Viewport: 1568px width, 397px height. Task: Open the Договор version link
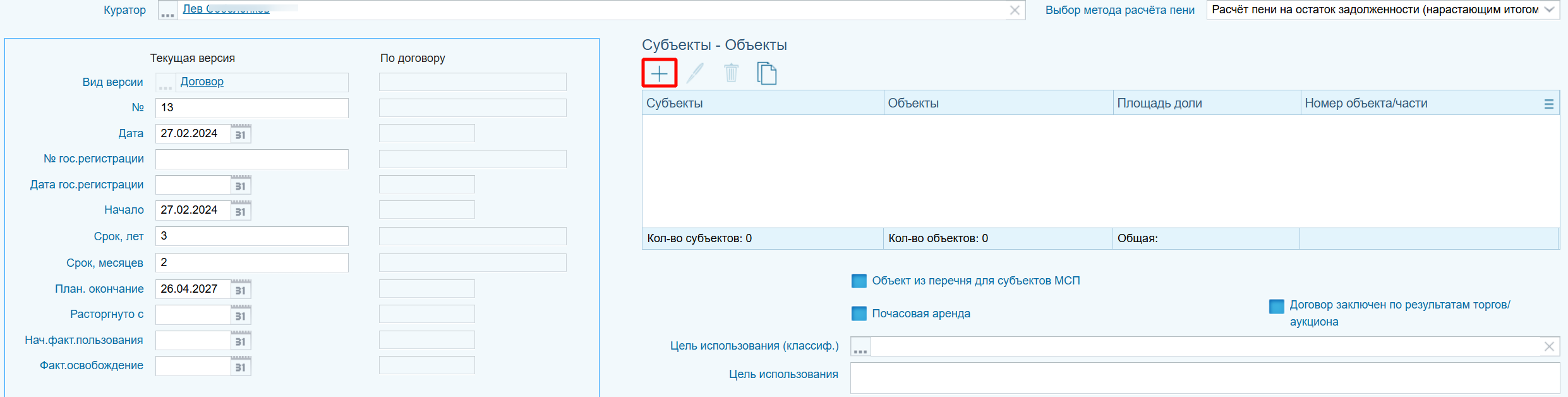[x=202, y=82]
